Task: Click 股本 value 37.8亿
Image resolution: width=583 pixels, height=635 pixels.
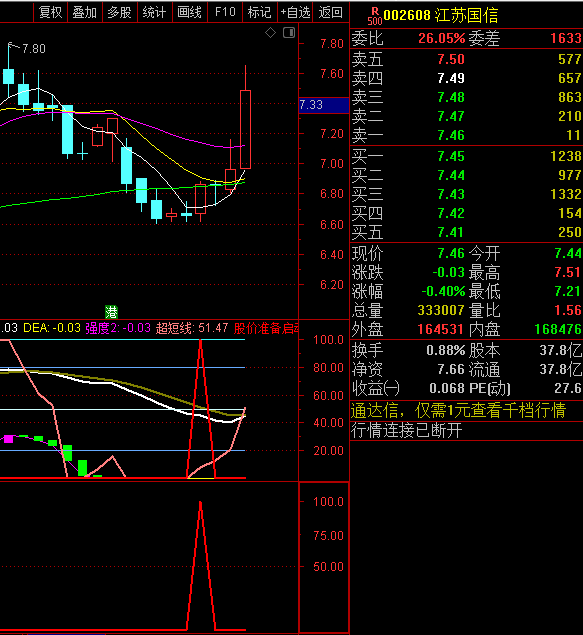Action: (561, 350)
